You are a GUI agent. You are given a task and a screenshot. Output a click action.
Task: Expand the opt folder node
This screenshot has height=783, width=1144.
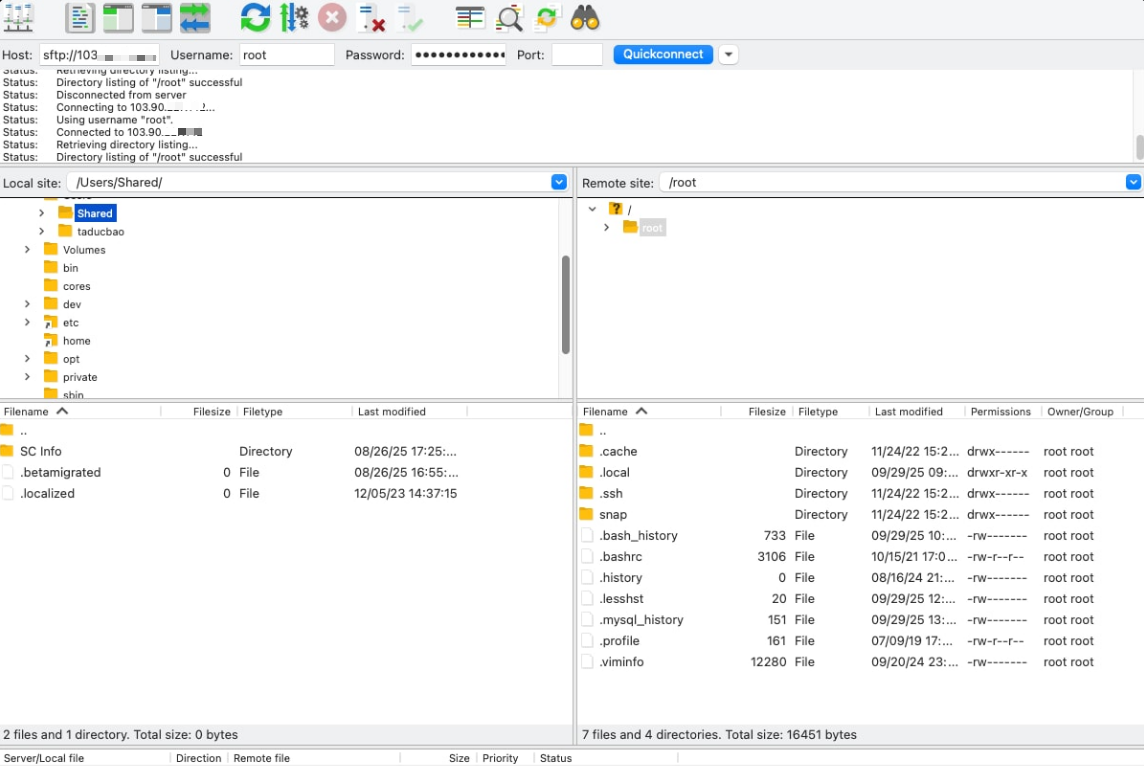27,359
